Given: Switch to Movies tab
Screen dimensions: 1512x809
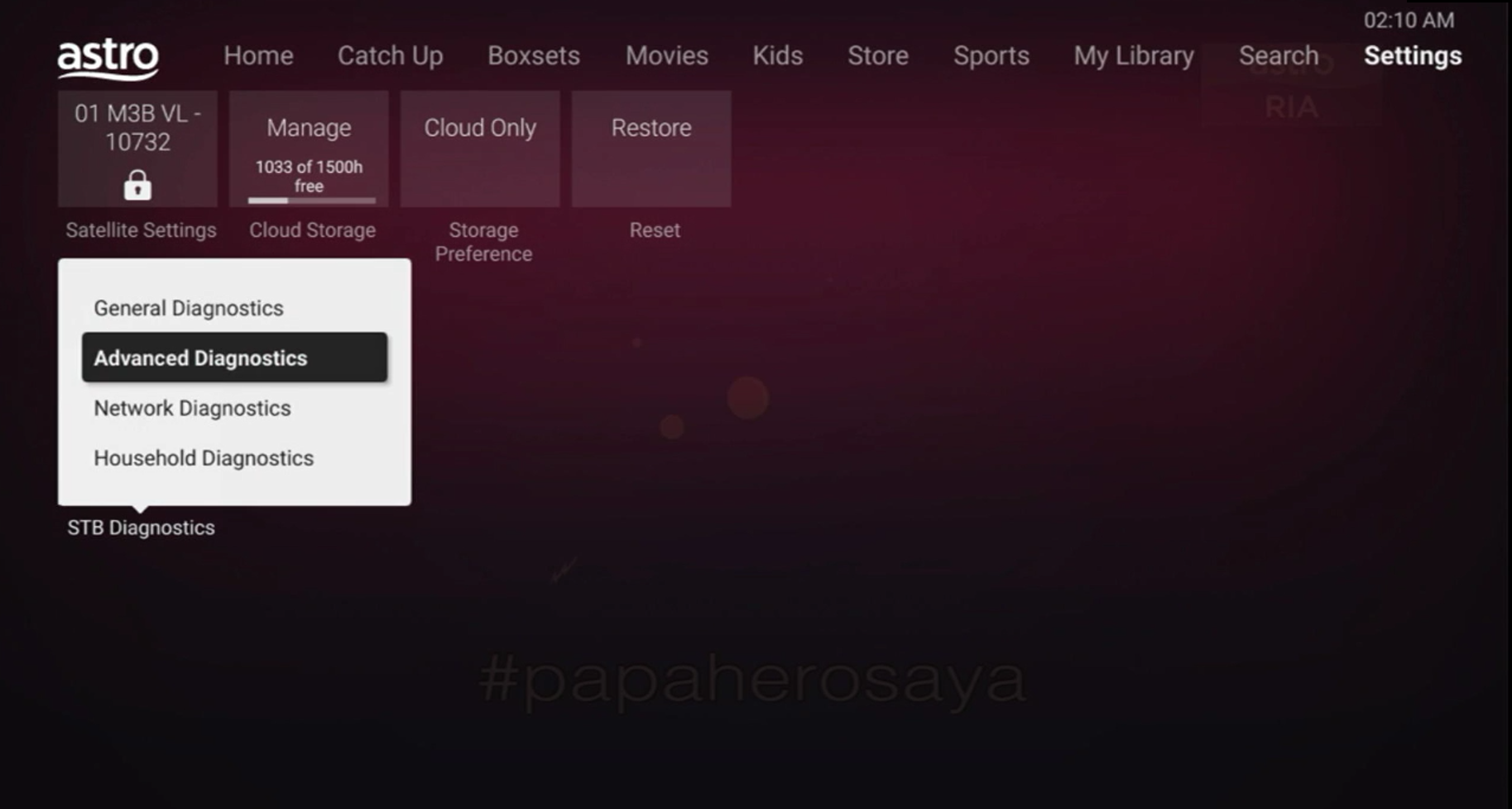Looking at the screenshot, I should coord(667,55).
